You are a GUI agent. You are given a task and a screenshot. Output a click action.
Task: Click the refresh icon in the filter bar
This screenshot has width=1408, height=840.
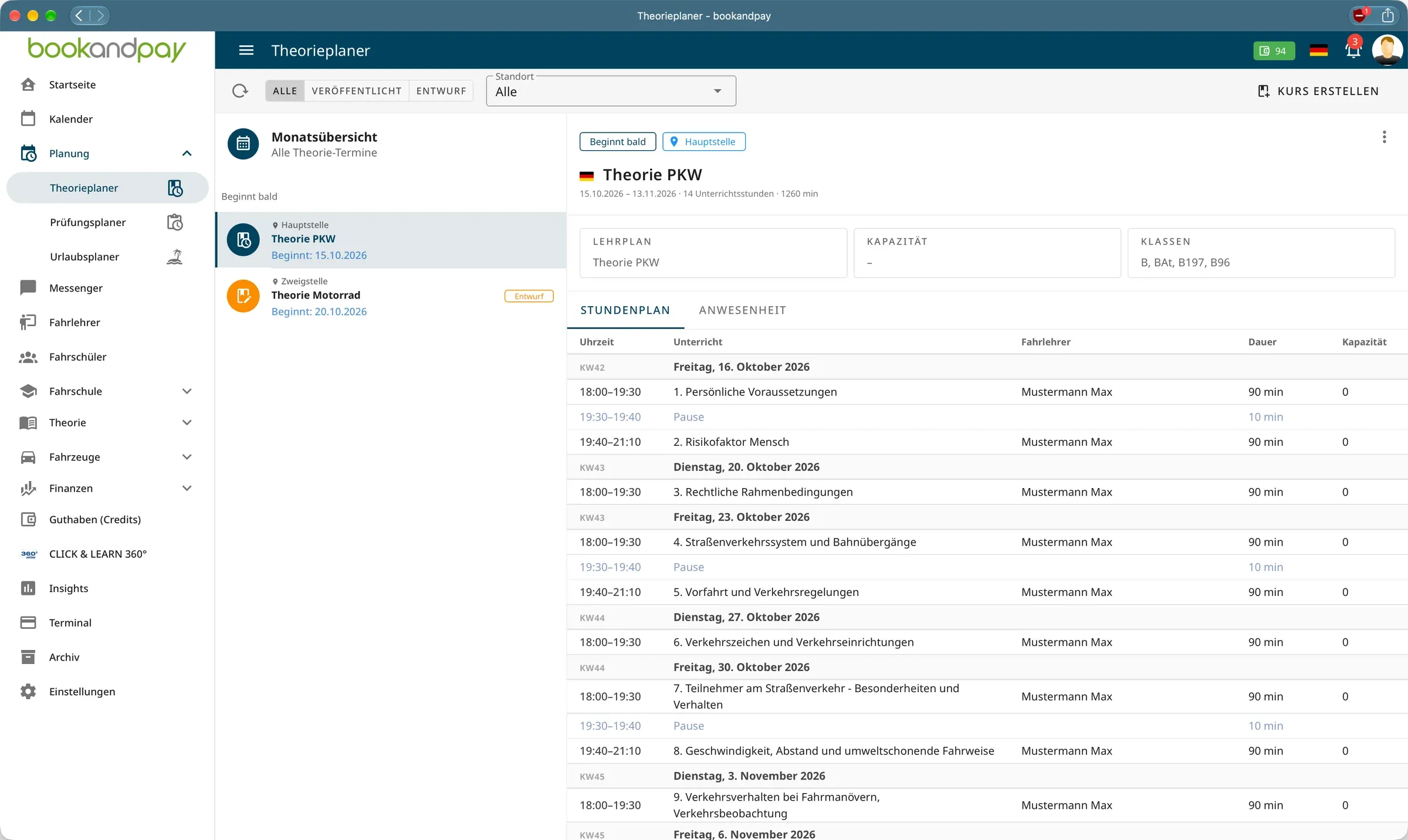(x=240, y=91)
